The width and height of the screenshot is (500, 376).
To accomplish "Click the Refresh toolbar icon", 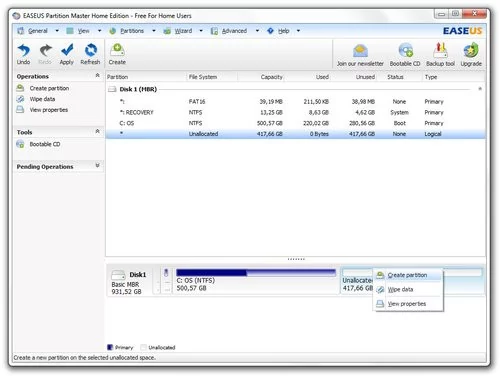I will [x=90, y=50].
